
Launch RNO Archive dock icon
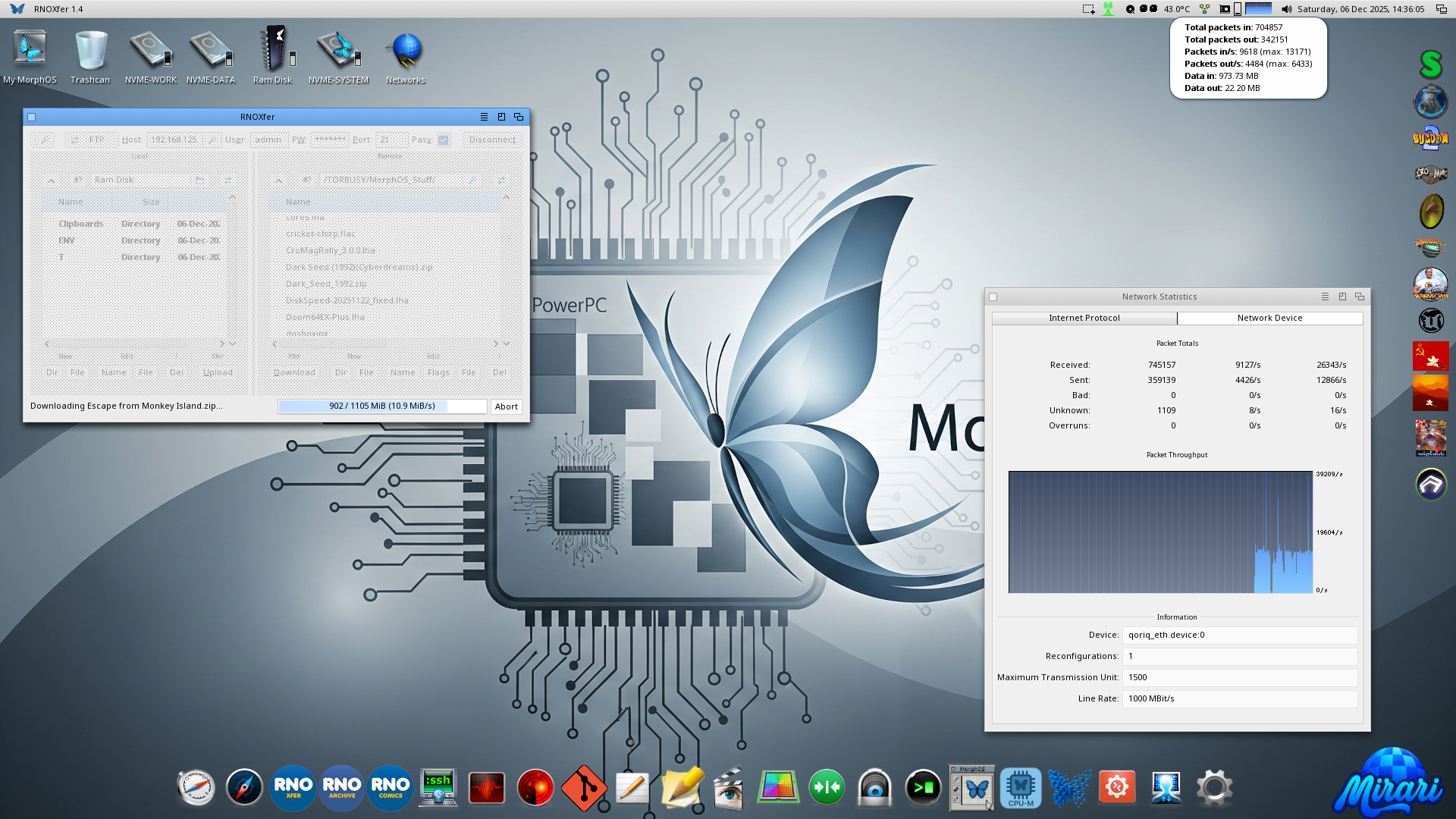pyautogui.click(x=341, y=788)
